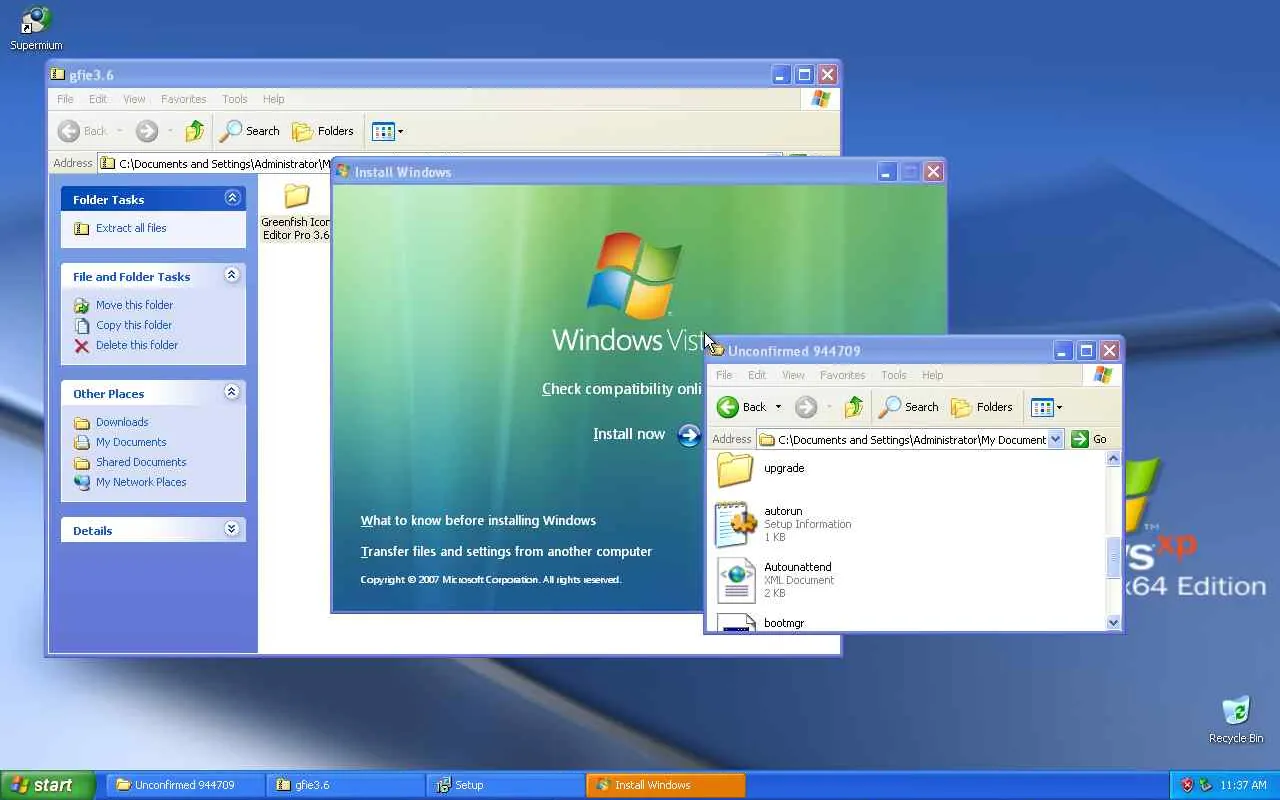Image resolution: width=1280 pixels, height=800 pixels.
Task: Open the Supermium desktop shortcut
Action: [36, 28]
